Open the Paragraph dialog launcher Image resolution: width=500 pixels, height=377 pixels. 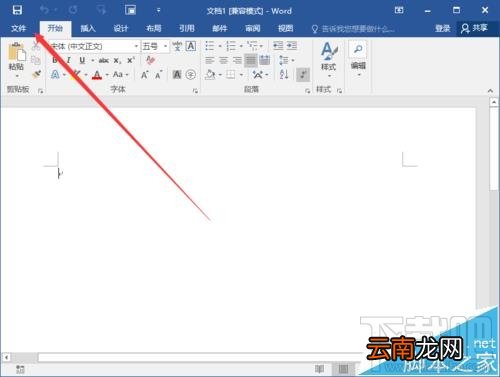pos(307,91)
